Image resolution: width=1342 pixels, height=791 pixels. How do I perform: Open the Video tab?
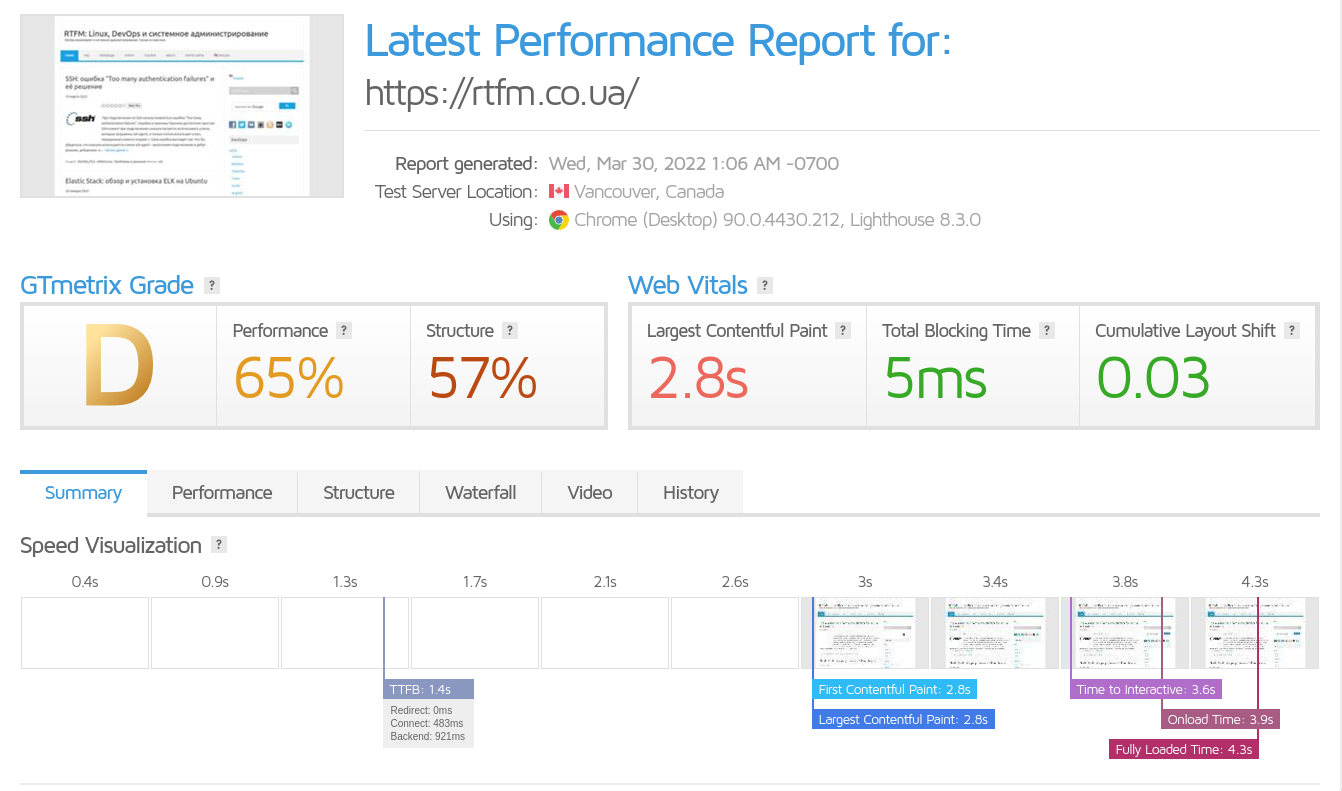pyautogui.click(x=590, y=493)
